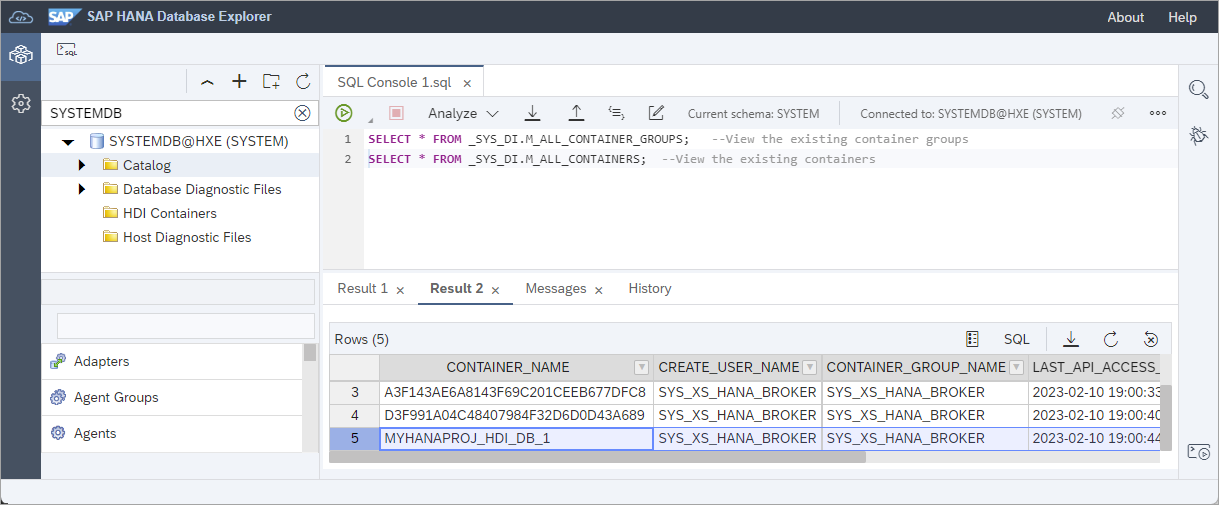Viewport: 1219px width, 505px height.
Task: Select Agents in the catalog list
Action: tap(172, 433)
